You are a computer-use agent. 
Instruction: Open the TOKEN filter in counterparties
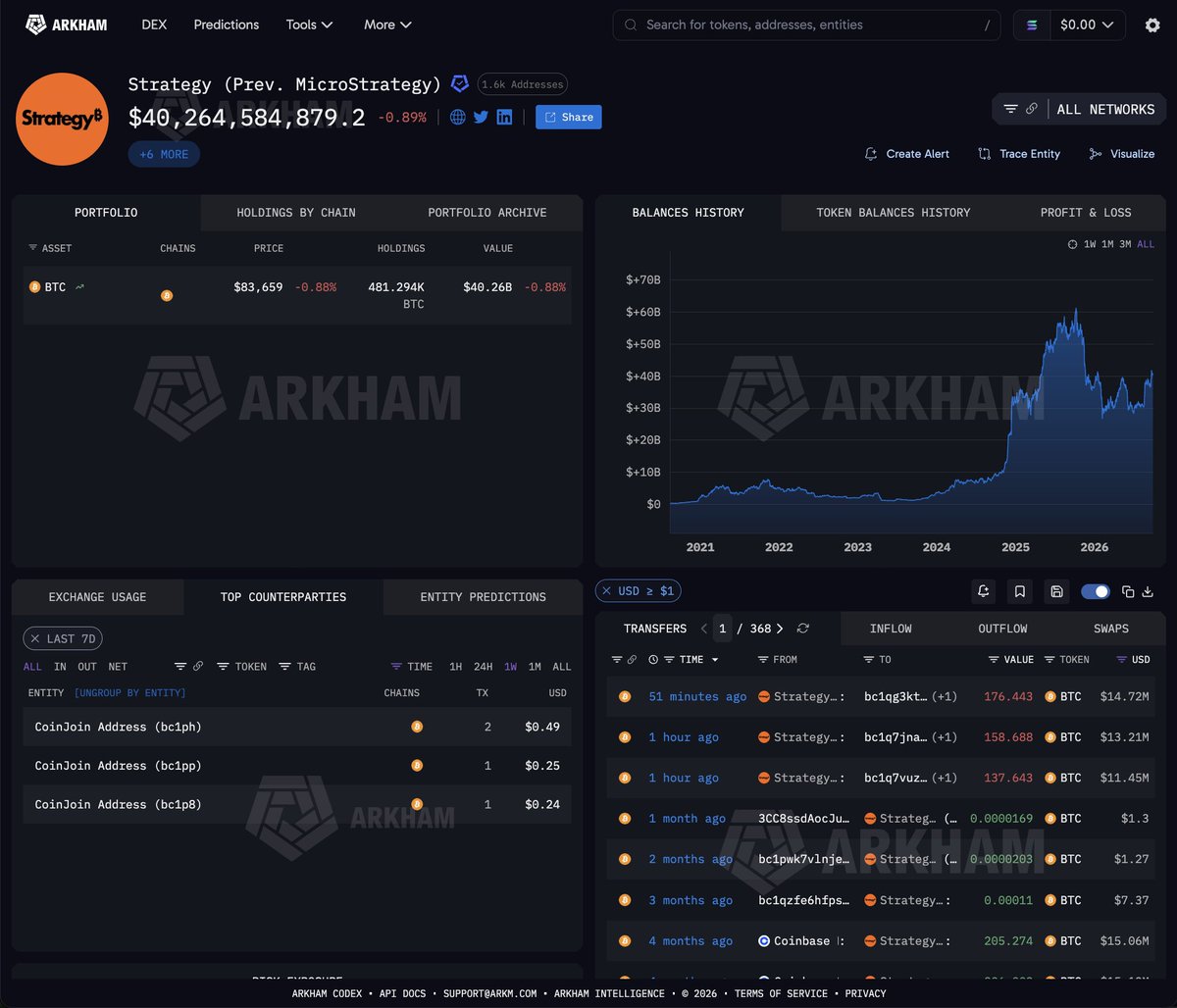coord(242,667)
